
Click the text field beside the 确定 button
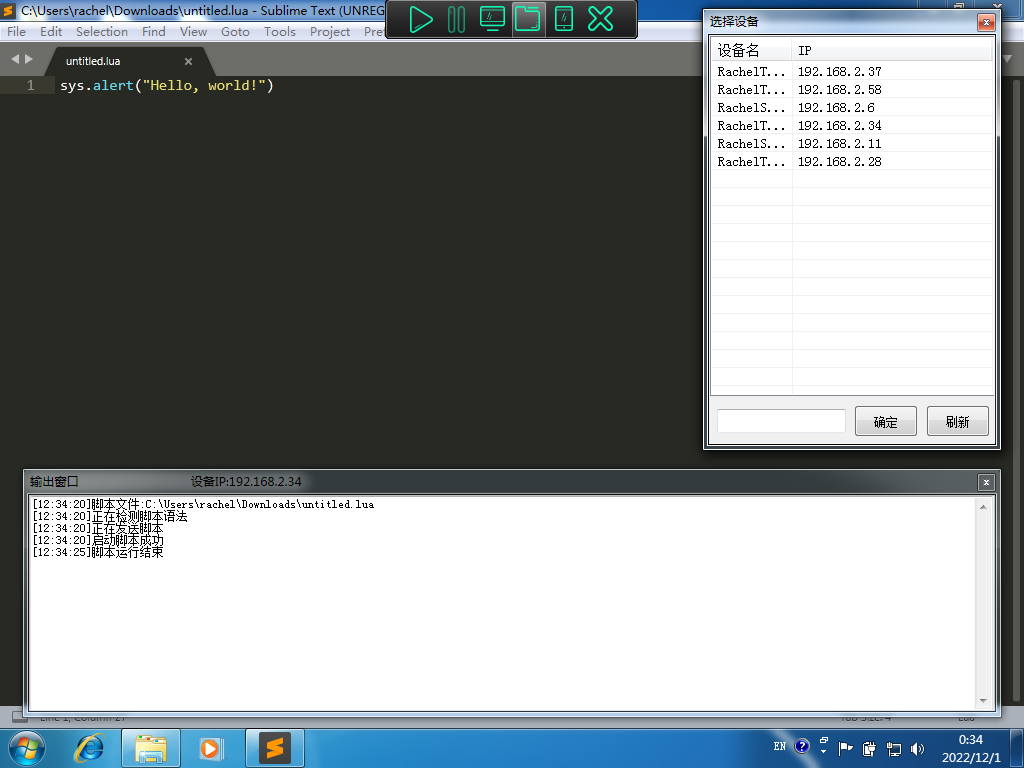[781, 421]
